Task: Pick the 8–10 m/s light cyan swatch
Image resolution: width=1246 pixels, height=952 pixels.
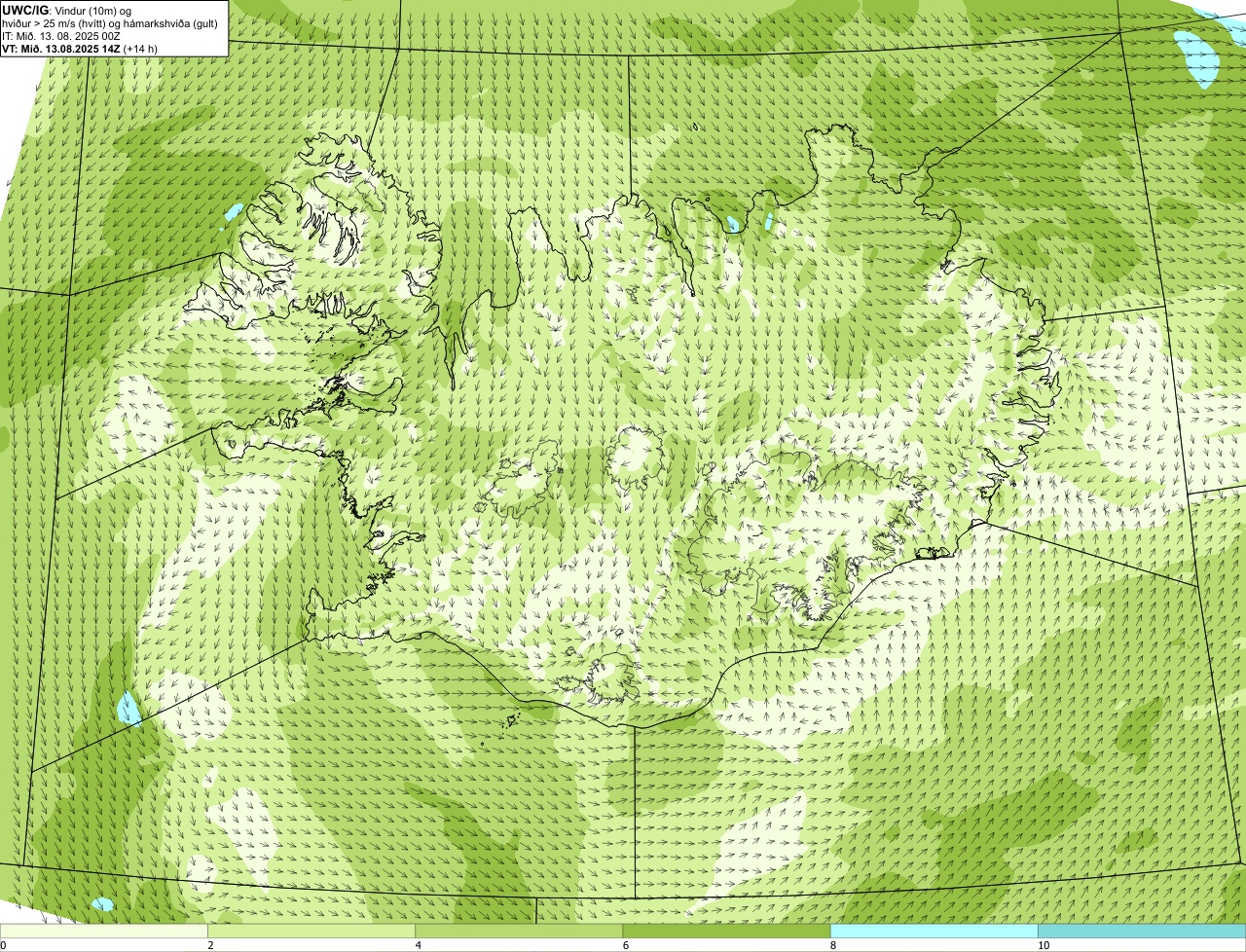Action: pyautogui.click(x=934, y=931)
